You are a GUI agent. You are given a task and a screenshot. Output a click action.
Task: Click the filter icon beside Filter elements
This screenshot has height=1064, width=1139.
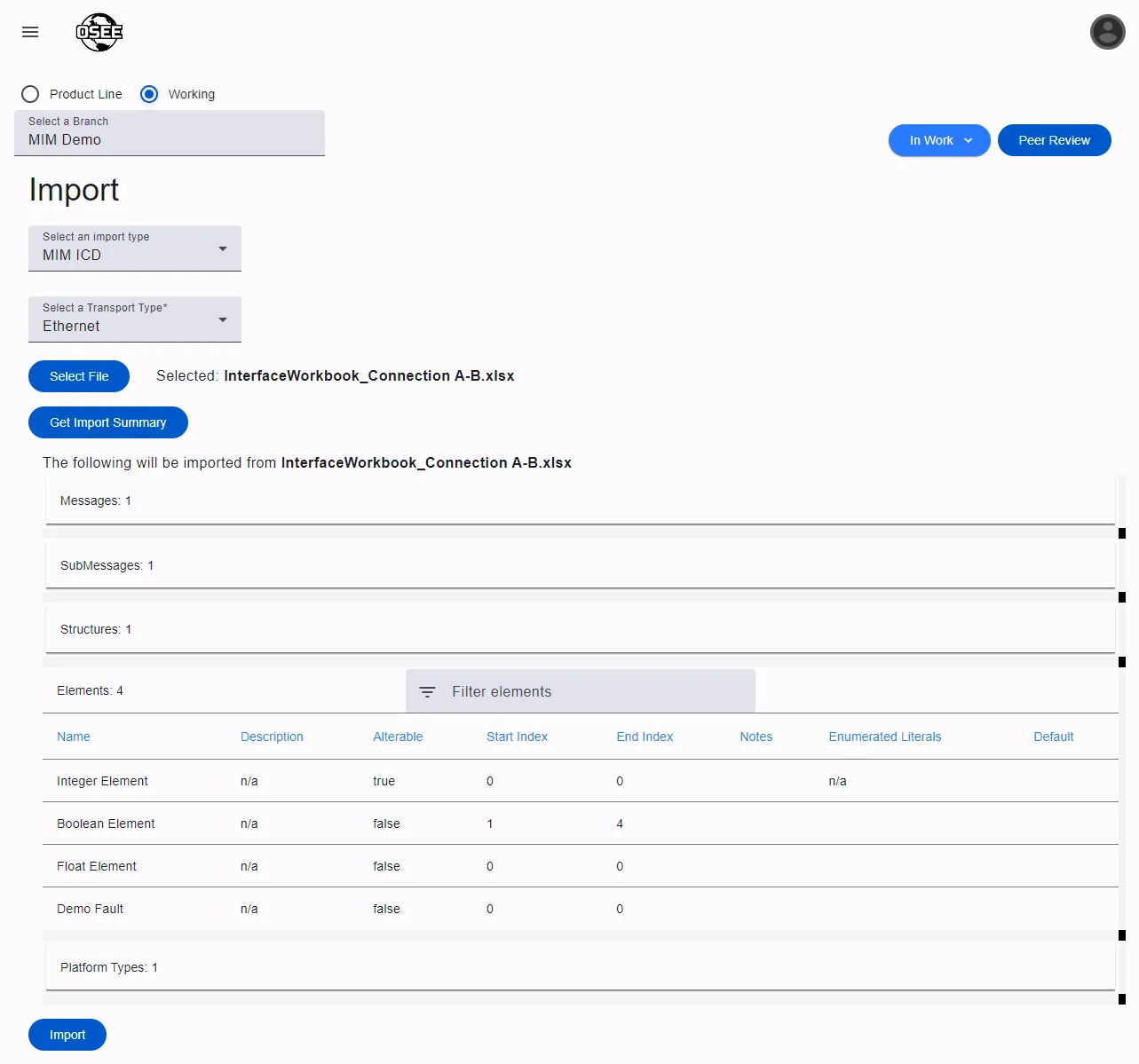tap(427, 692)
